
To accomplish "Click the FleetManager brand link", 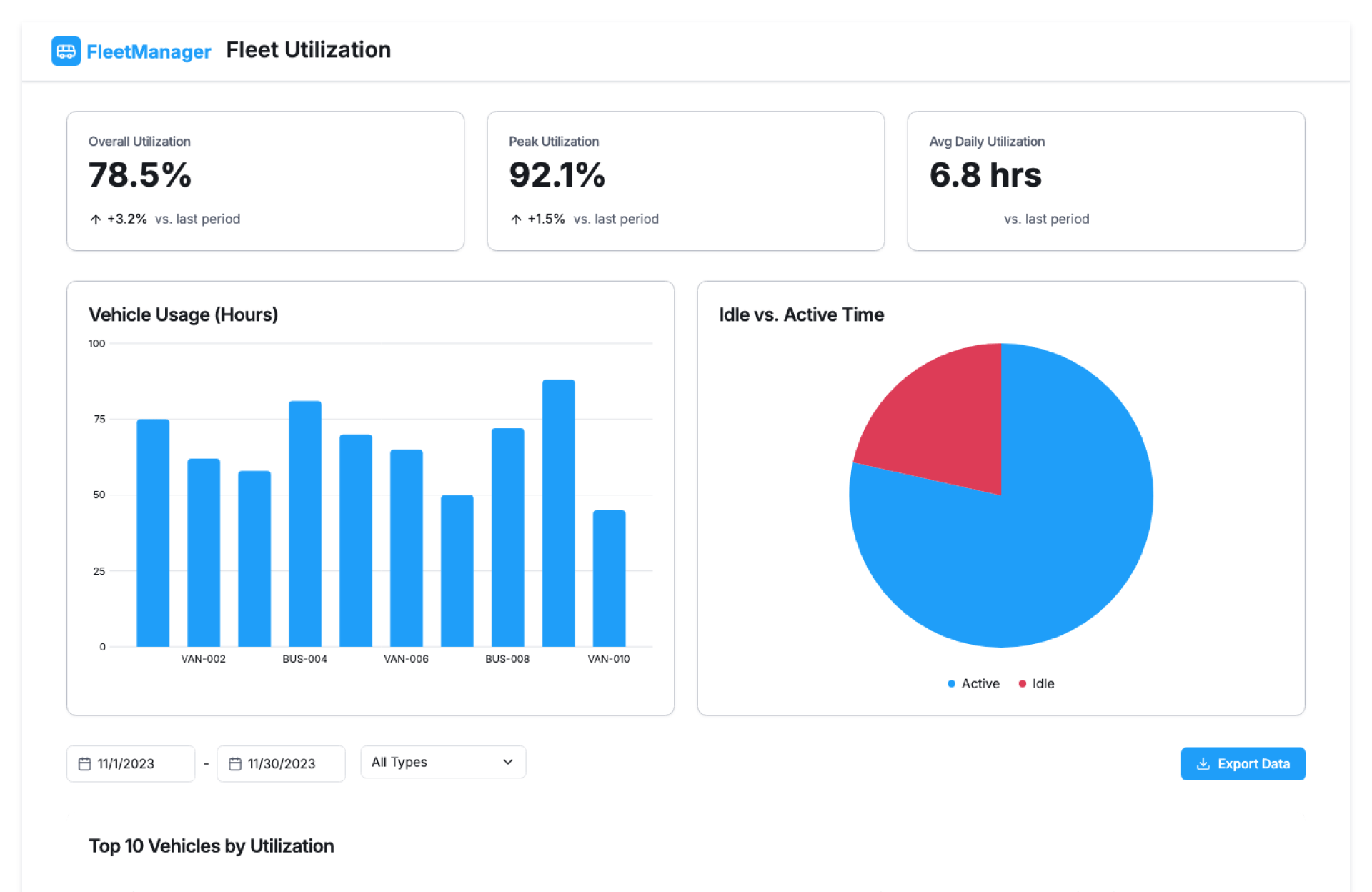I will coord(149,51).
